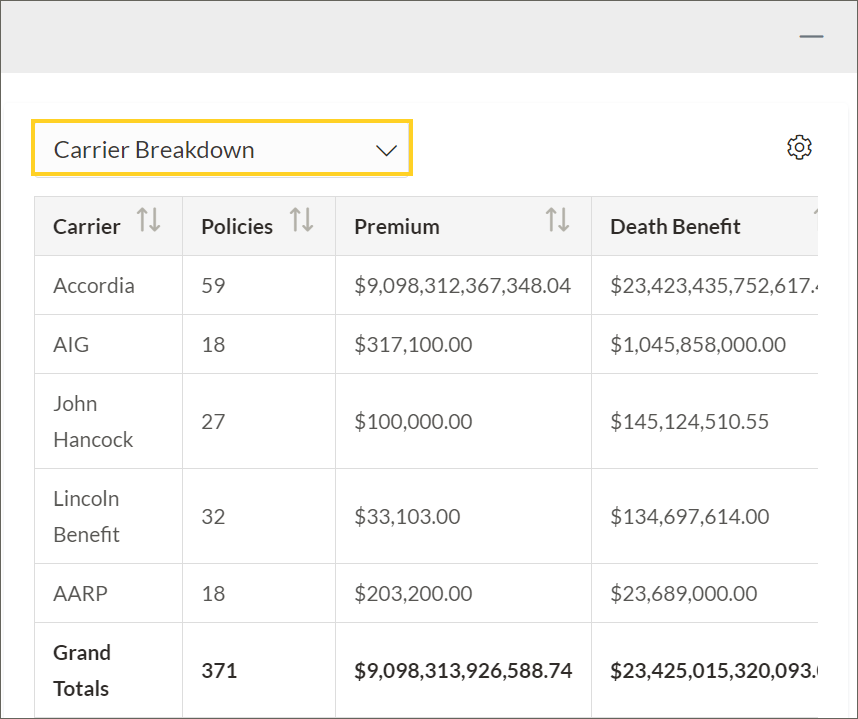This screenshot has width=858, height=719.
Task: Open the table settings gear icon
Action: tap(799, 147)
